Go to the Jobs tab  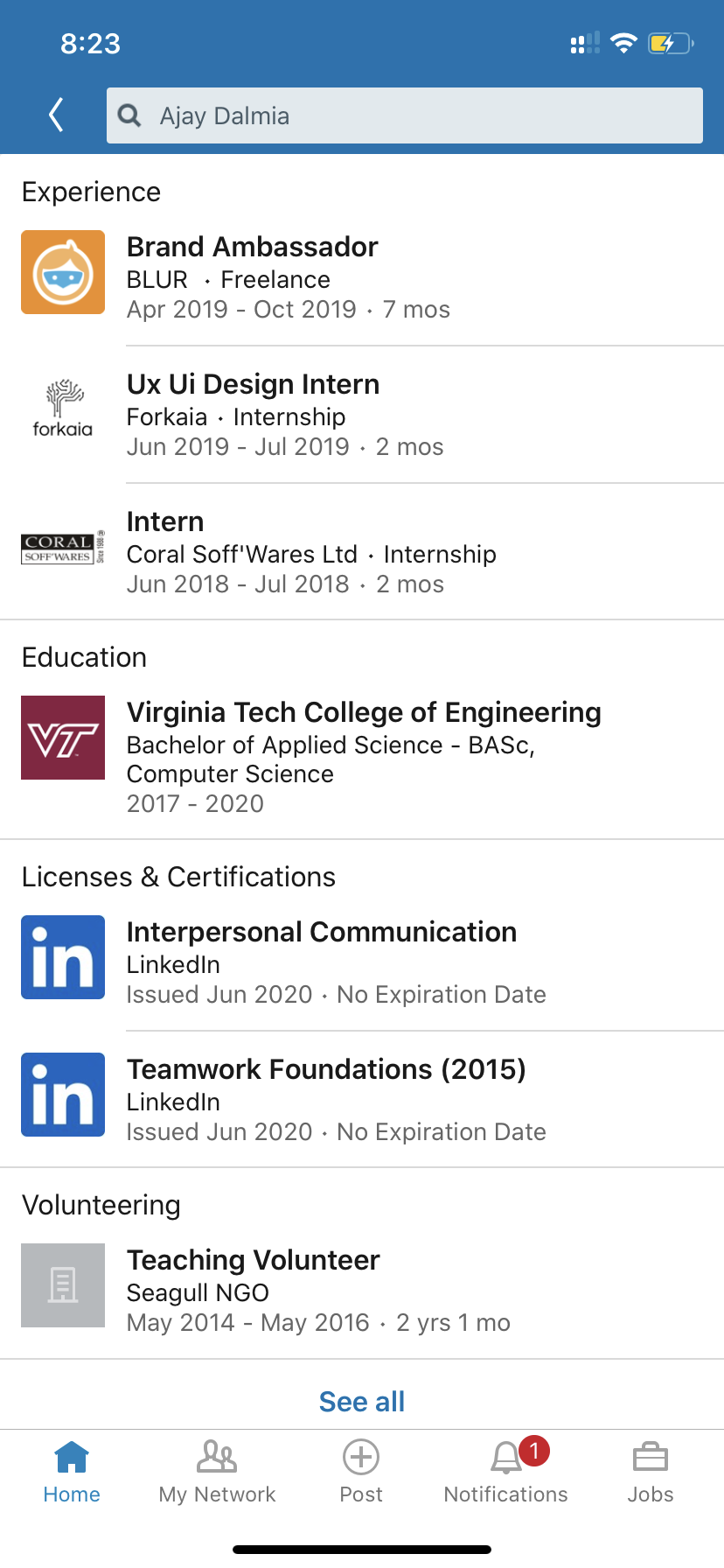(x=651, y=1473)
